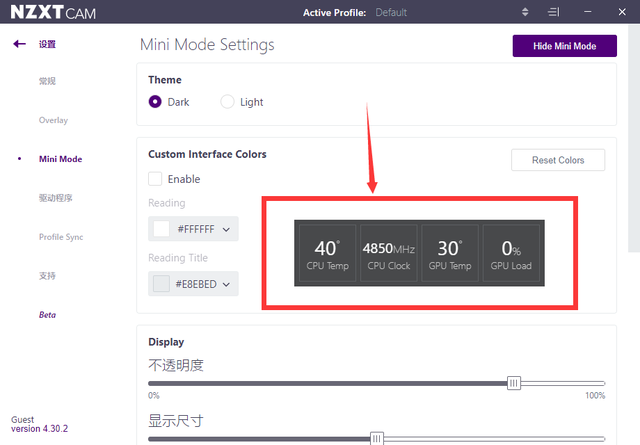This screenshot has width=640, height=445.
Task: Click the Mini Mode Settings heading
Action: click(x=207, y=44)
